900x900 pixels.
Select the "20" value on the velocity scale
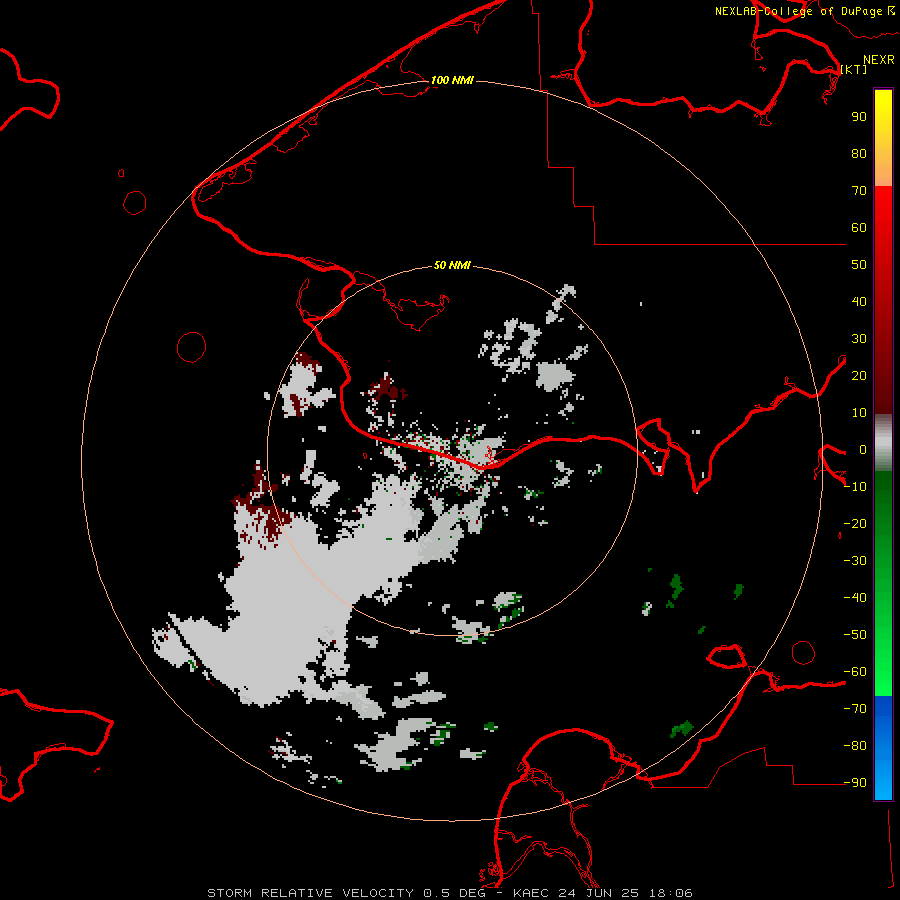point(859,376)
